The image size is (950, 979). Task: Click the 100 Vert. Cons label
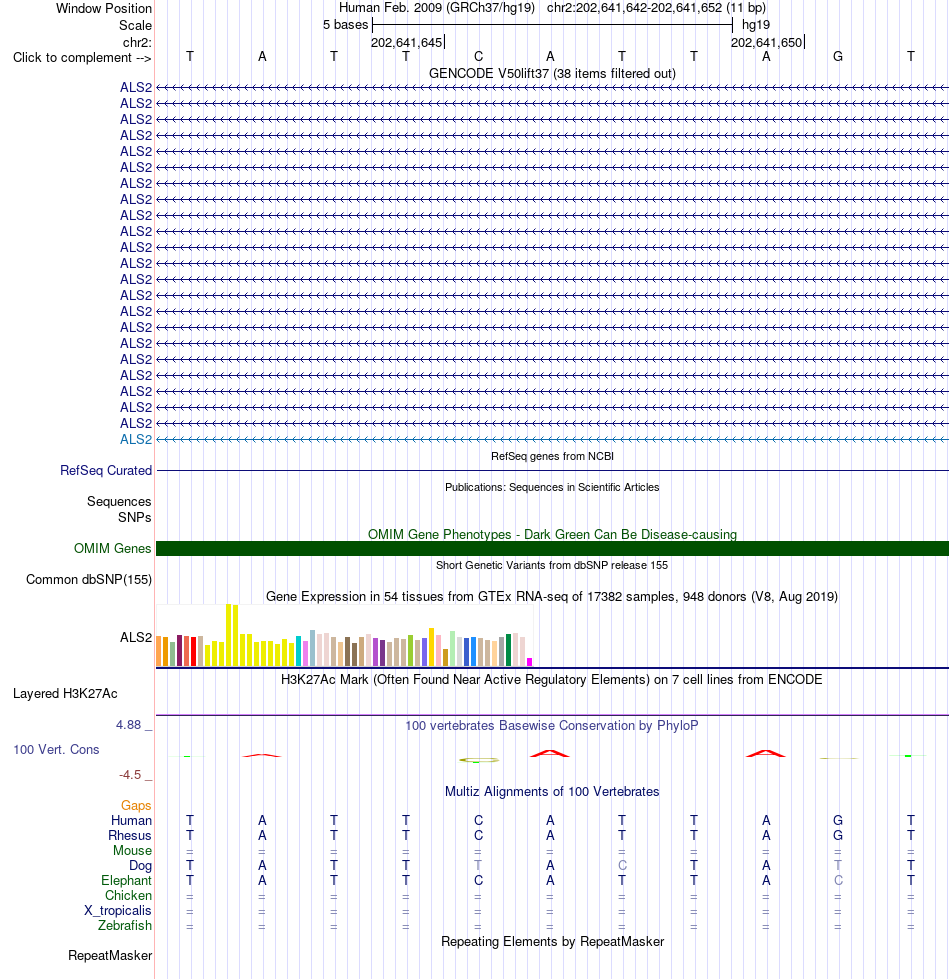pos(56,749)
